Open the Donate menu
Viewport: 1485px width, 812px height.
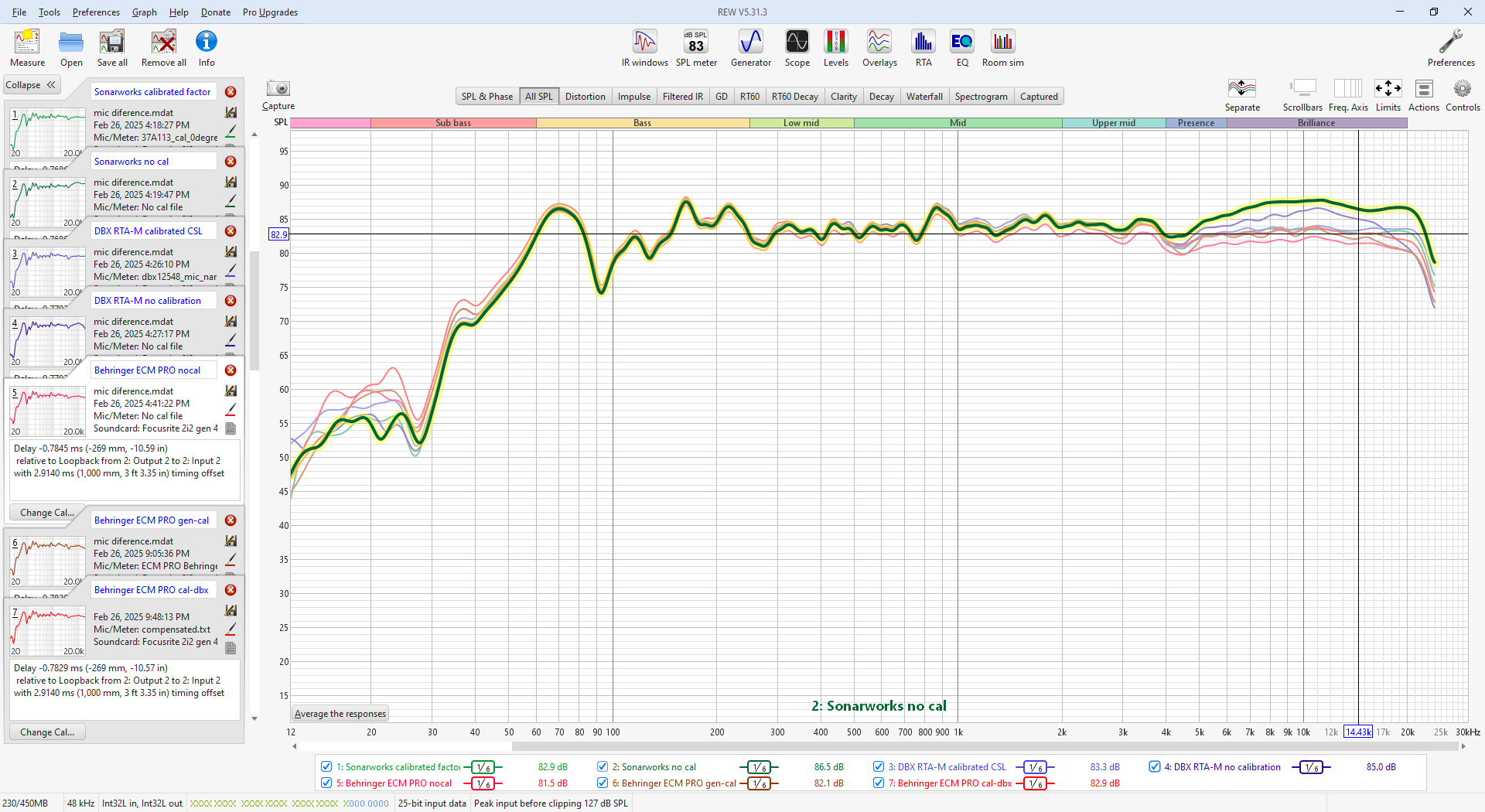[x=216, y=12]
